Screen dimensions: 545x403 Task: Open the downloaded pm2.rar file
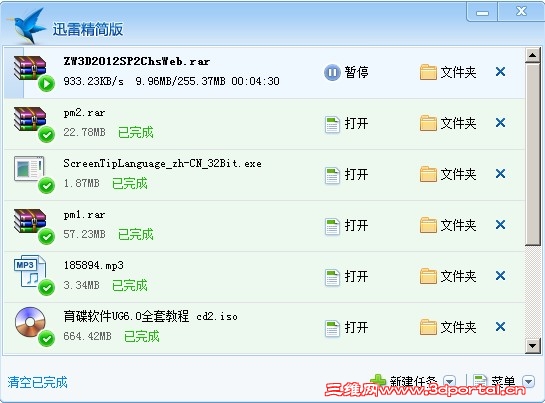click(x=347, y=123)
